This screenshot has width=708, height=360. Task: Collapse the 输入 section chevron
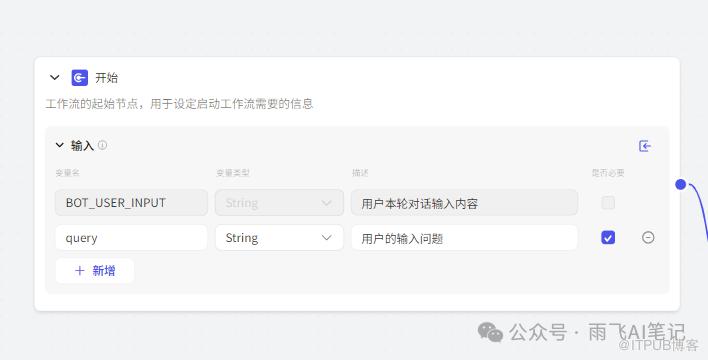[60, 145]
